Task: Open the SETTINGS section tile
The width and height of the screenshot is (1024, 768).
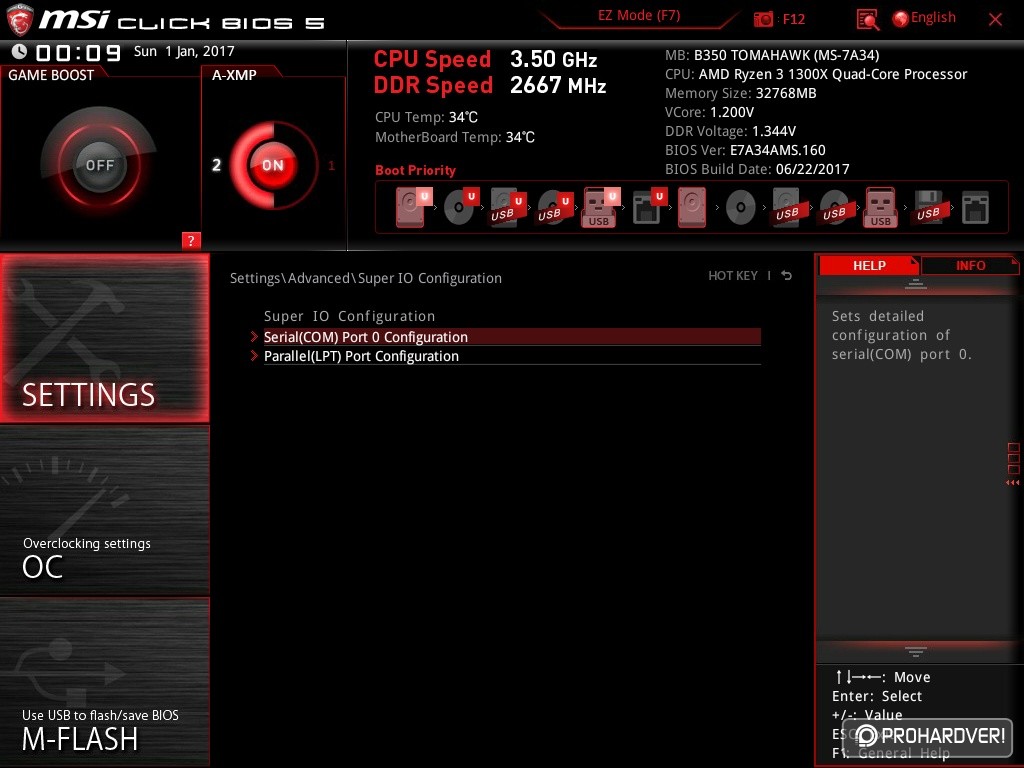Action: [104, 338]
